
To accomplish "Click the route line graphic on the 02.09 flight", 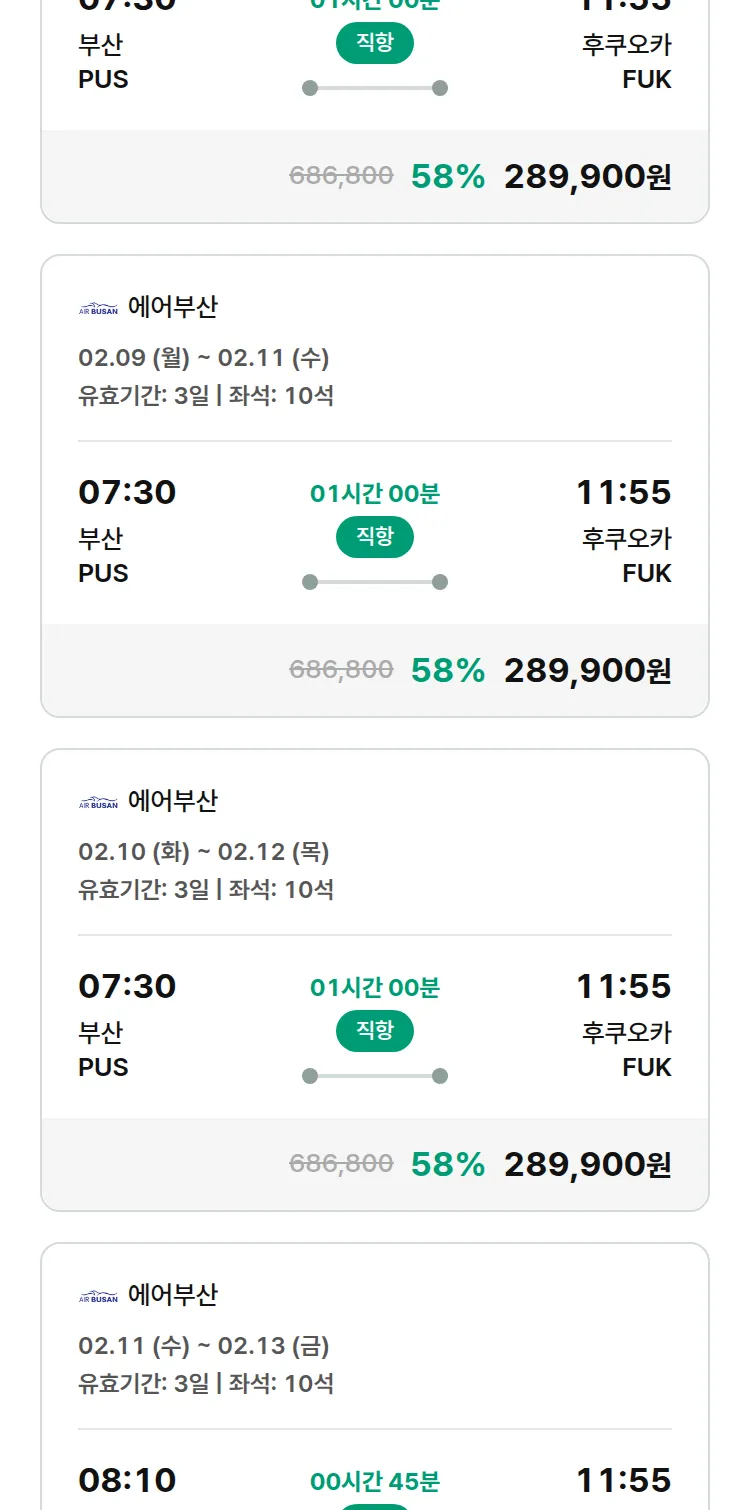I will click(x=375, y=582).
